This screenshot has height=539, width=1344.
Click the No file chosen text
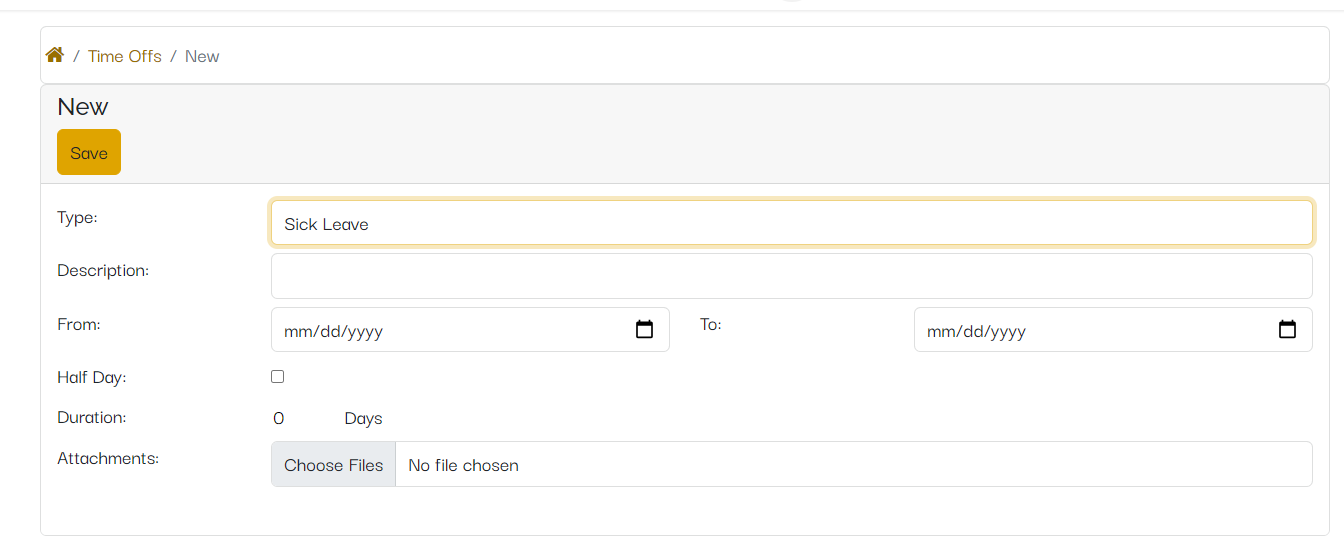463,465
